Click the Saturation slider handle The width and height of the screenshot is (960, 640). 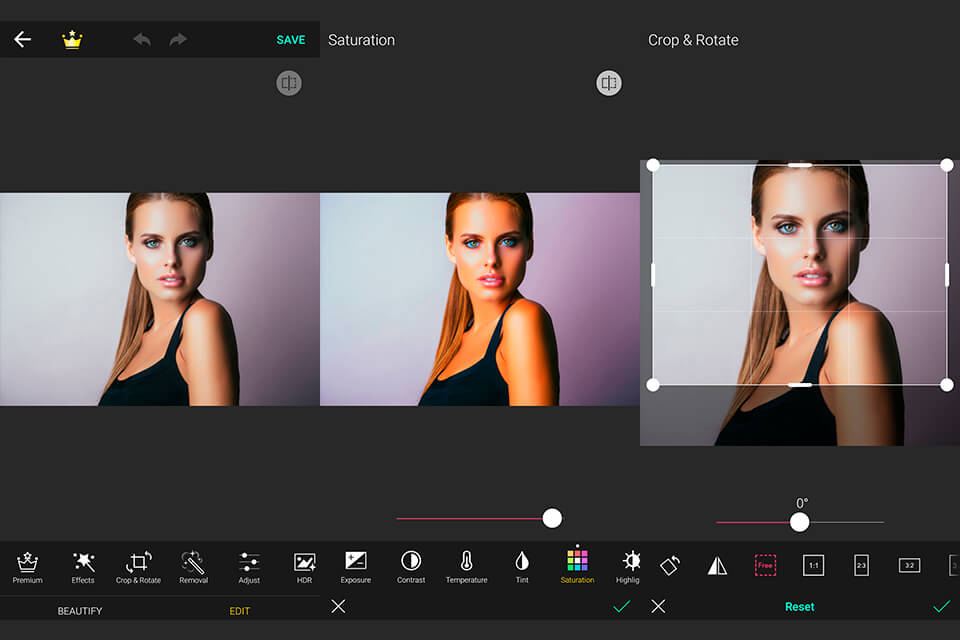coord(552,518)
